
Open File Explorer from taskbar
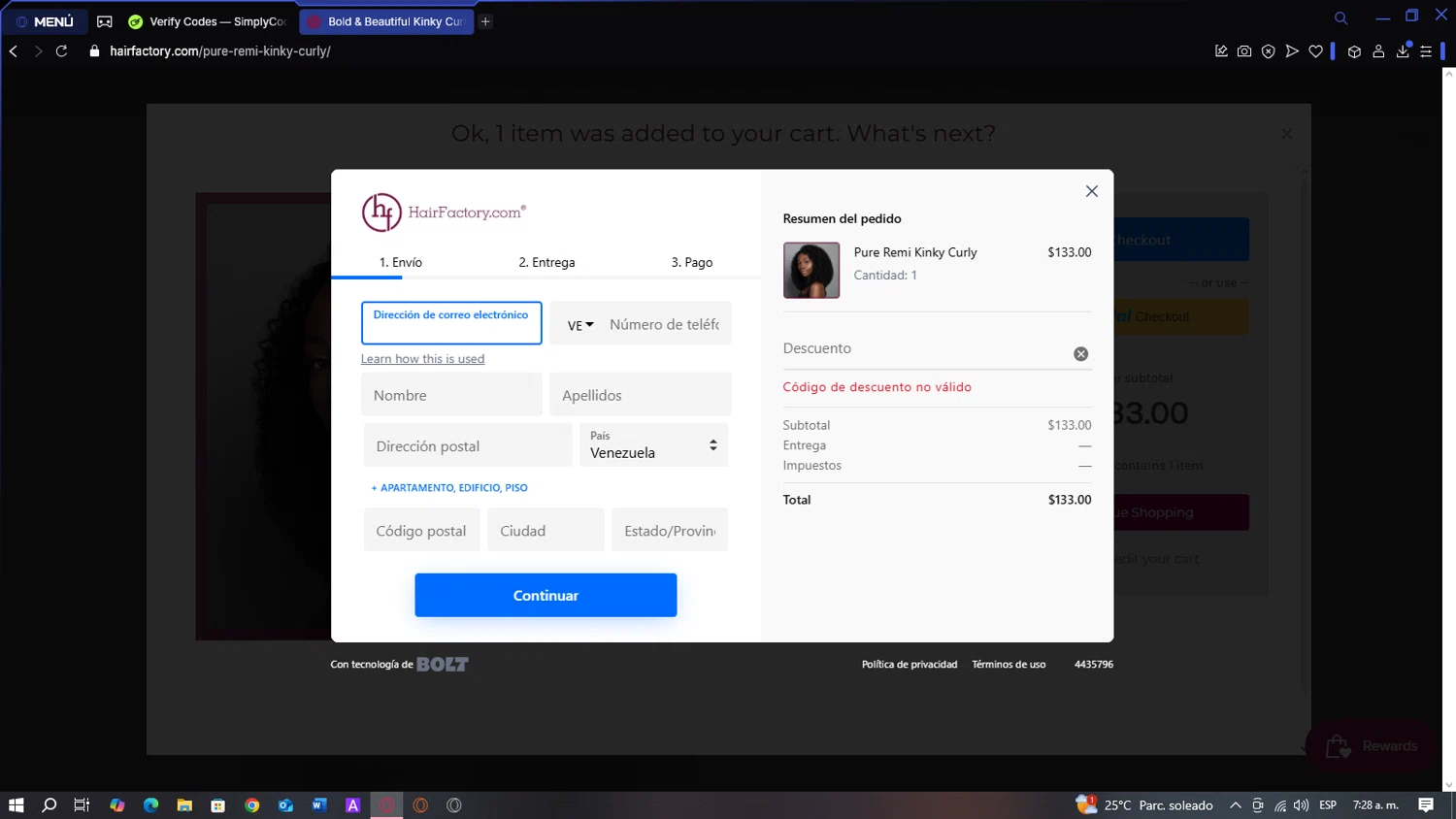(184, 805)
